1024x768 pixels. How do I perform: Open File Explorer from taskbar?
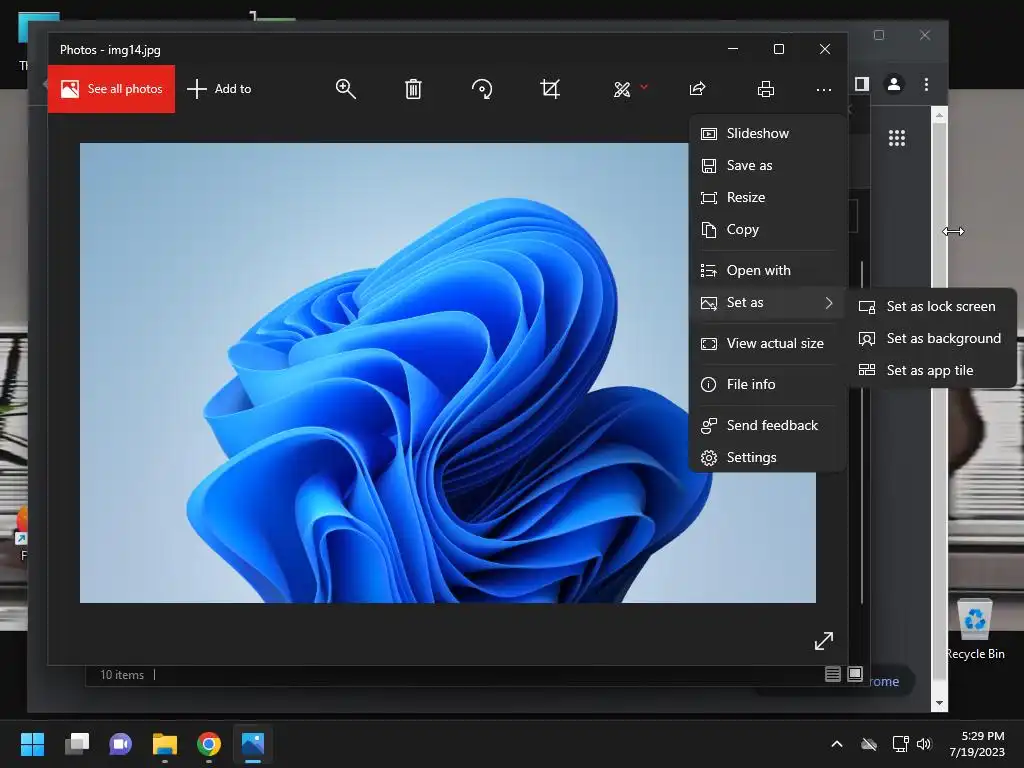point(165,744)
